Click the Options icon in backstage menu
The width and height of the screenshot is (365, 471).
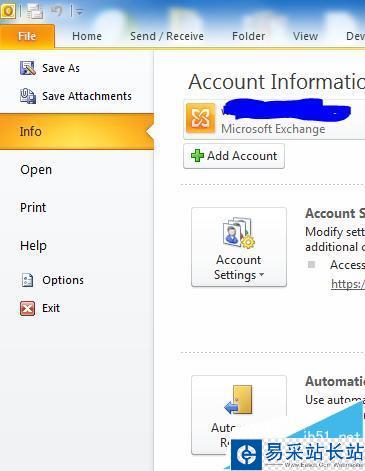click(x=27, y=280)
